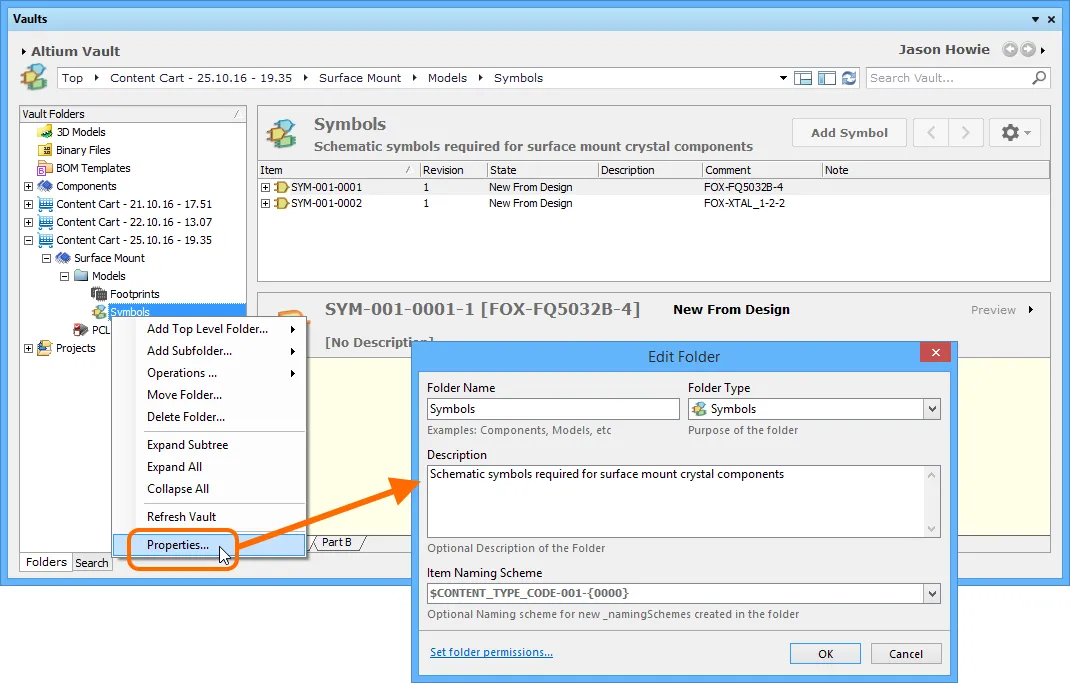Click the cart icon for Content Cart 21.10.16
1070x683 pixels.
(45, 204)
